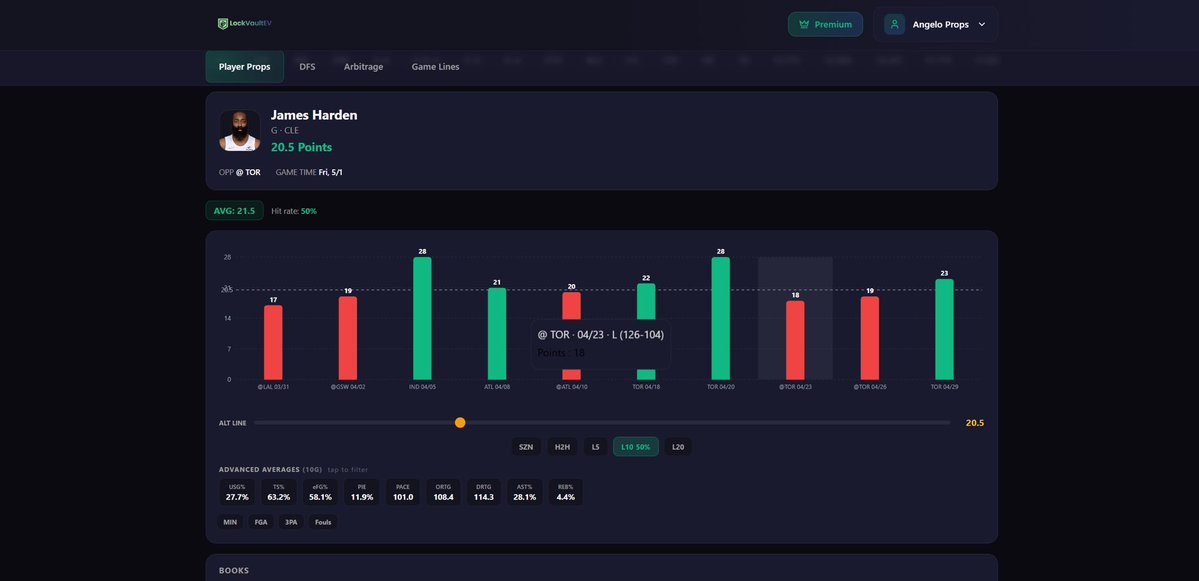Click the AST% 28.1% stat chip

(525, 492)
